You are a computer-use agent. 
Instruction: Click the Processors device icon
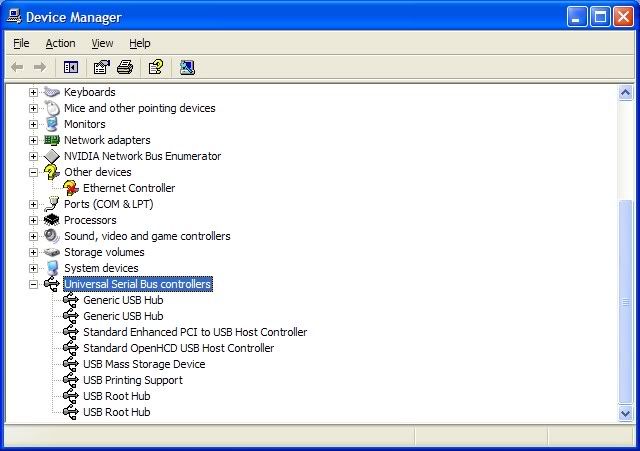[52, 220]
